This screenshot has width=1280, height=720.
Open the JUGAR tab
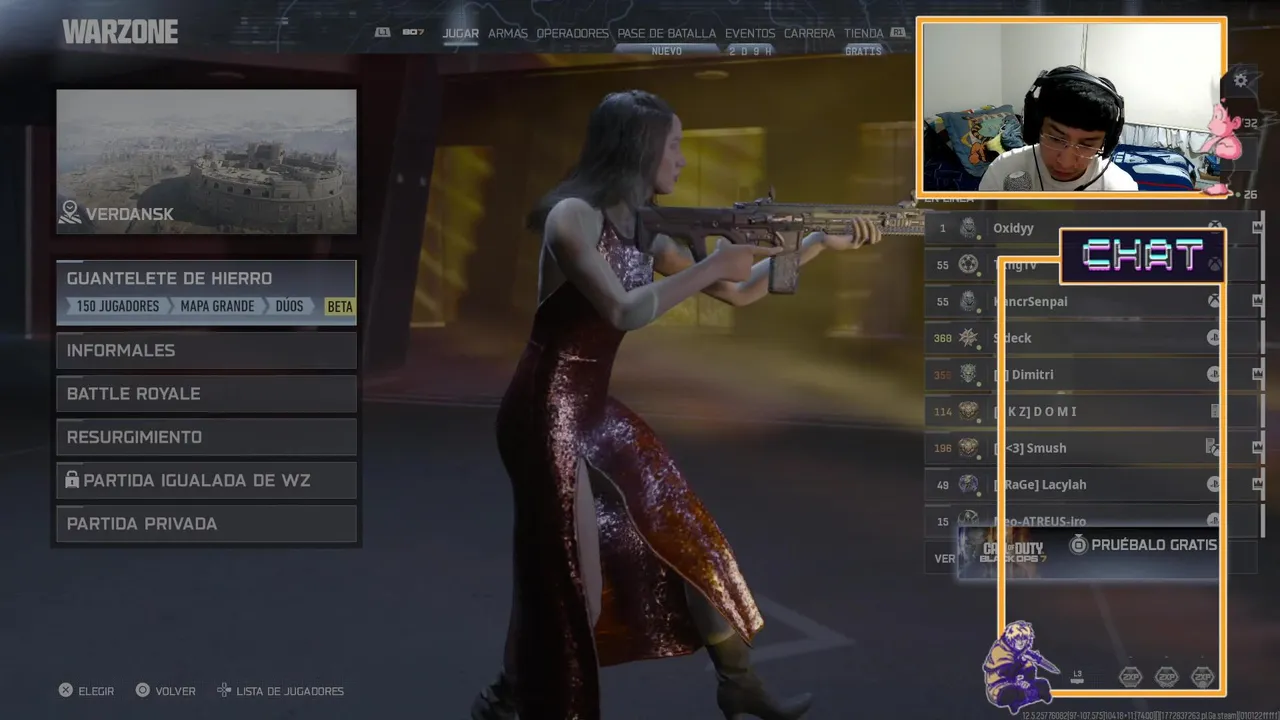click(x=461, y=33)
